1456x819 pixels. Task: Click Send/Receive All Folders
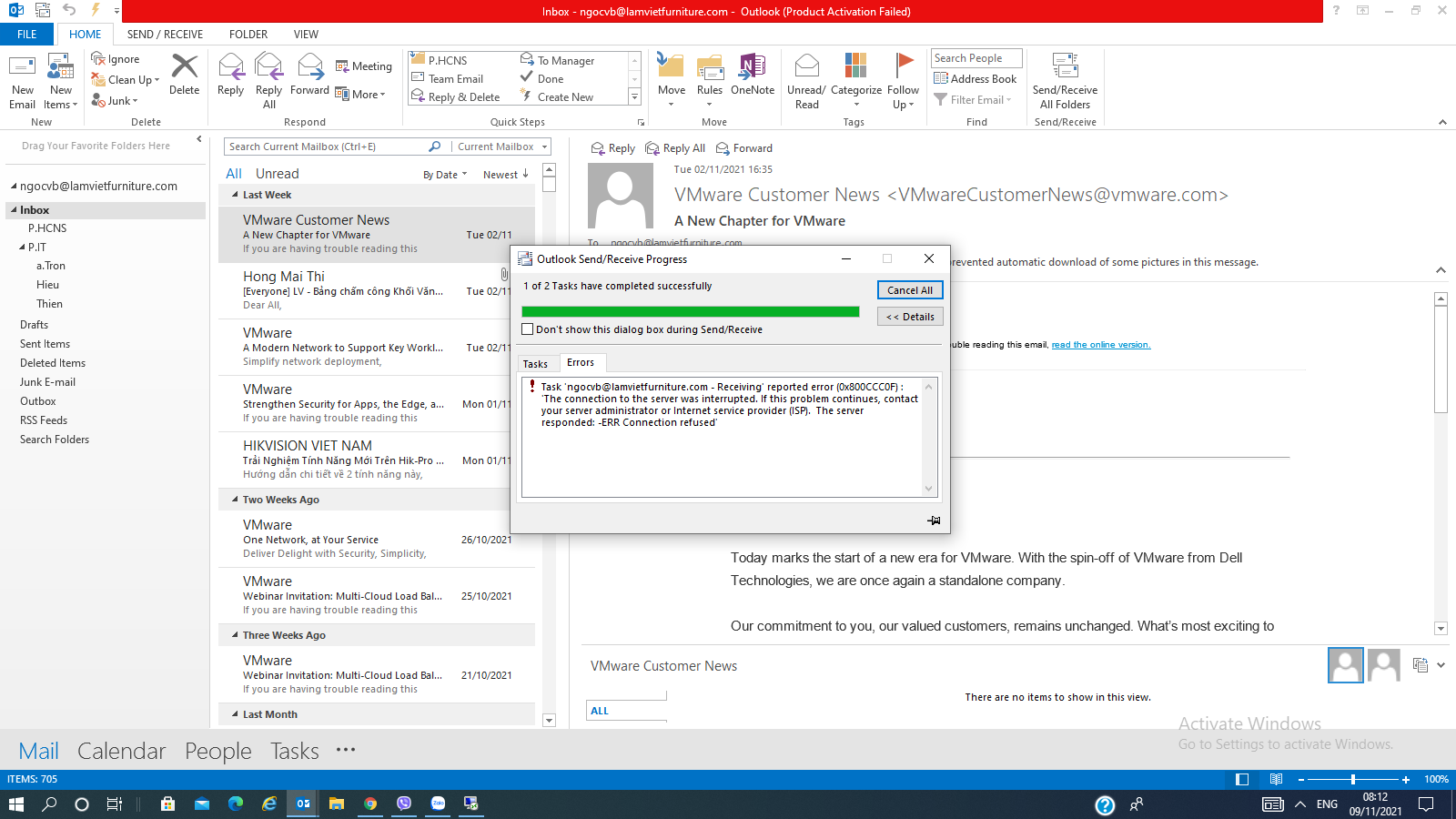pos(1065,82)
